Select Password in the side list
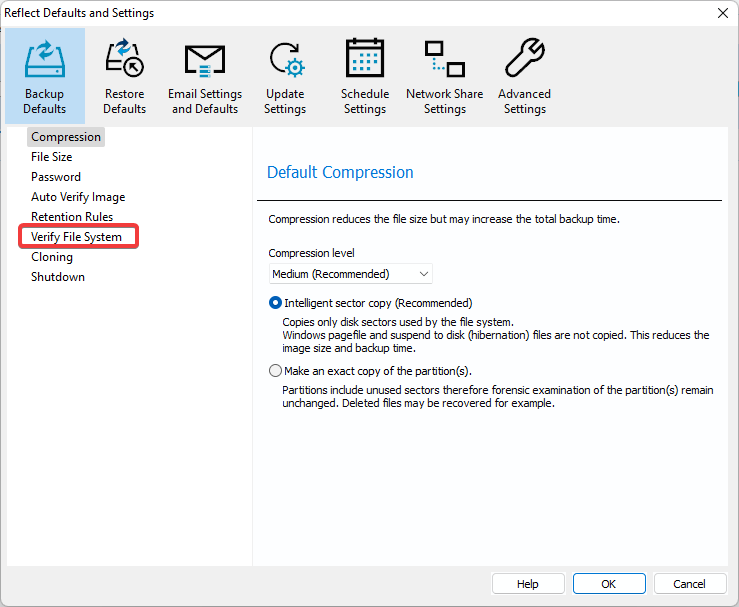739x607 pixels. click(56, 177)
